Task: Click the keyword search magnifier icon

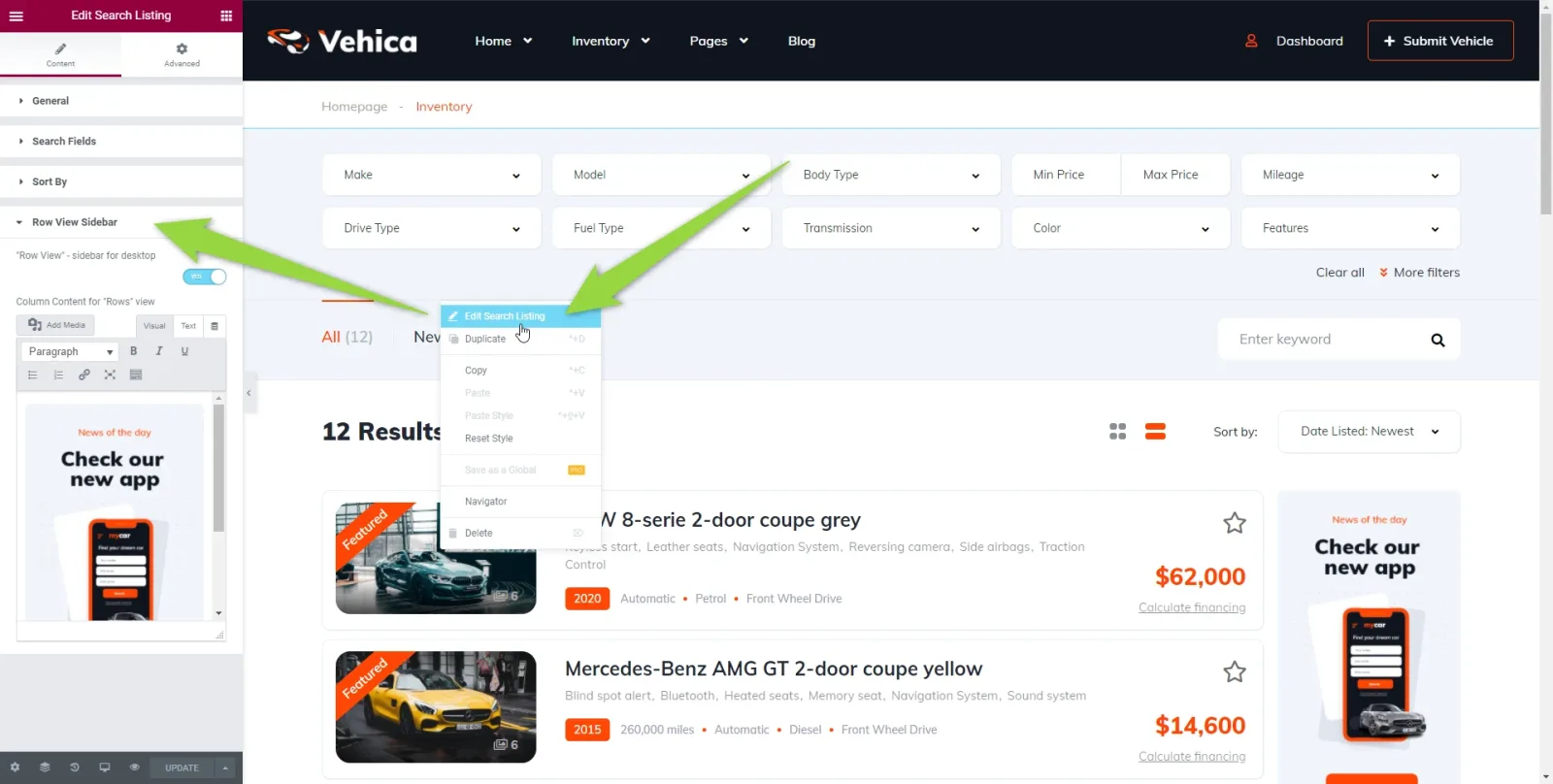Action: click(x=1437, y=340)
